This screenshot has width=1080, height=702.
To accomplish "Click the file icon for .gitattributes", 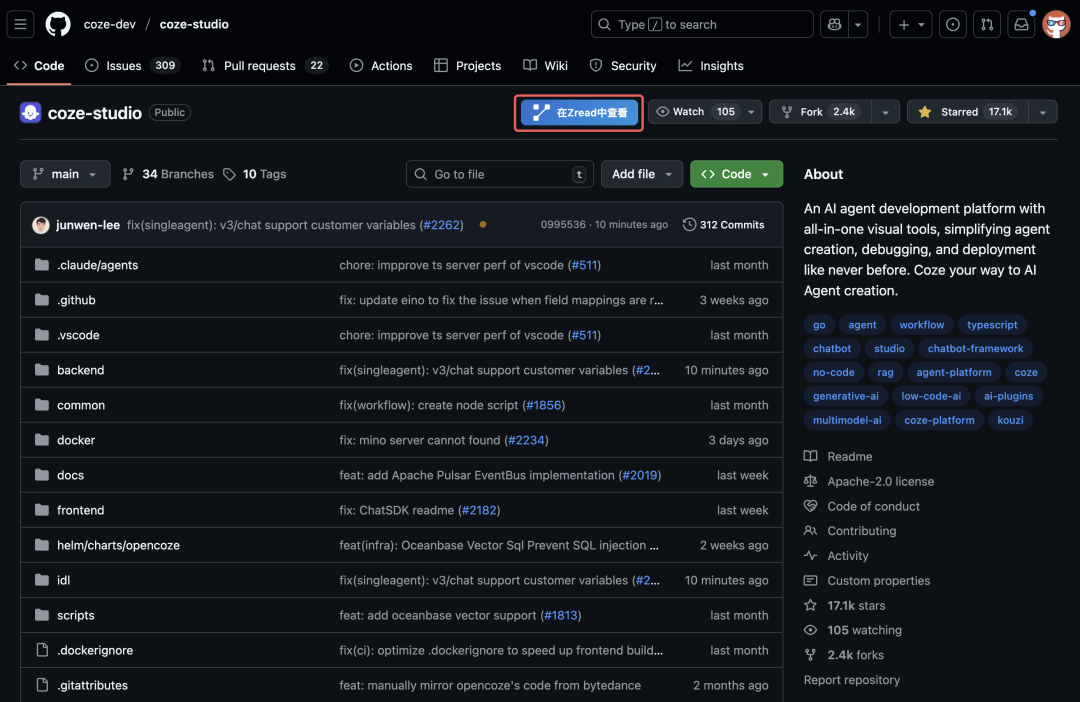I will tap(42, 685).
